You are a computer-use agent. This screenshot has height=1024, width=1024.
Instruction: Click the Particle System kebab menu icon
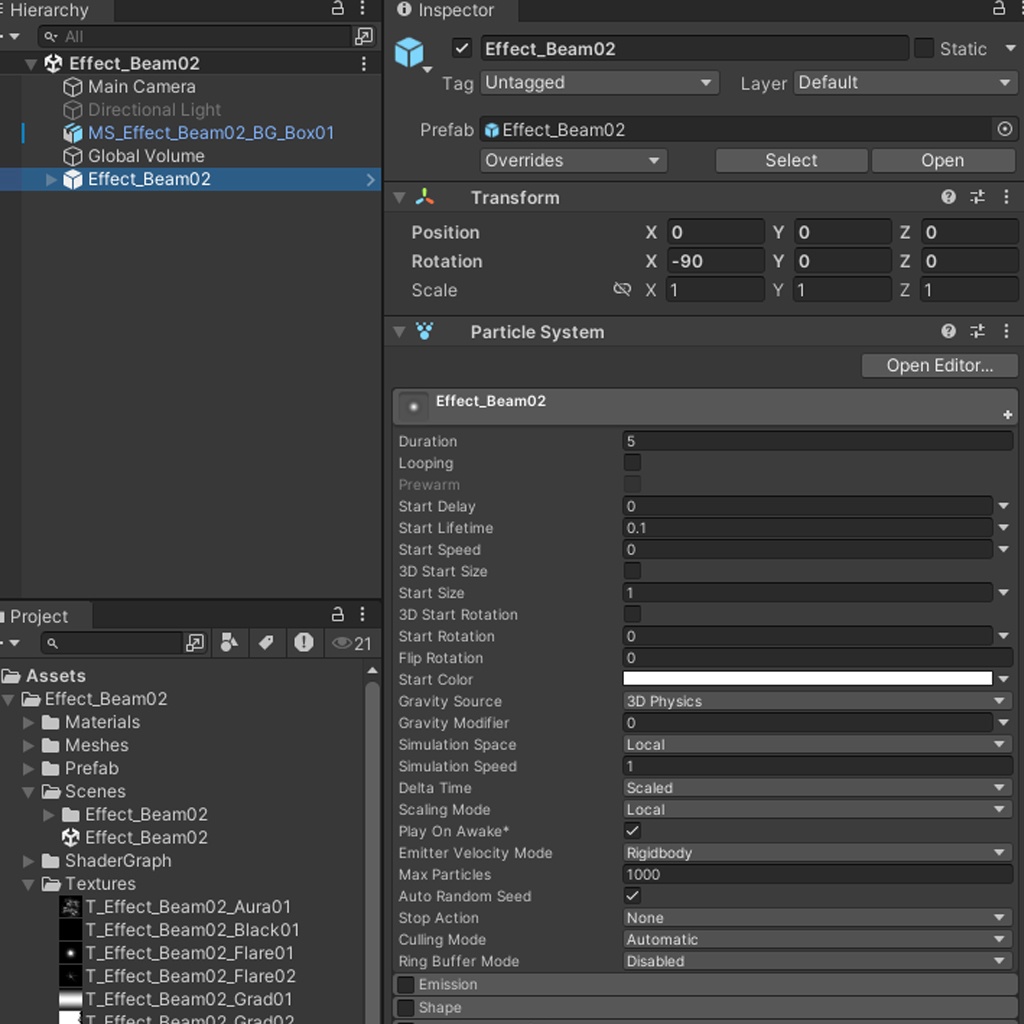(x=1006, y=331)
